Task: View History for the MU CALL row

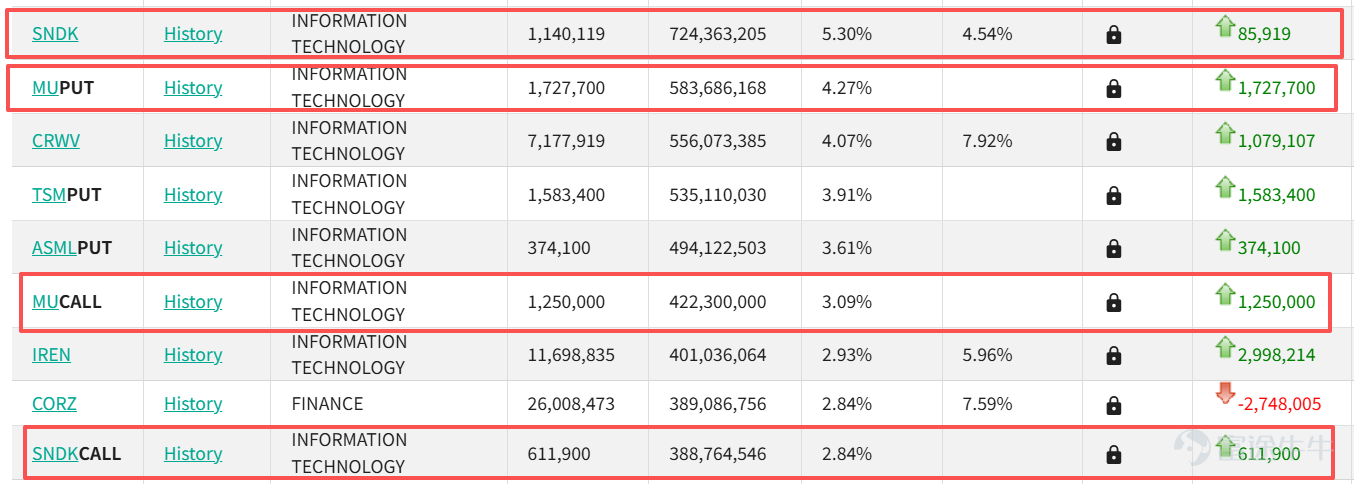Action: (x=193, y=302)
